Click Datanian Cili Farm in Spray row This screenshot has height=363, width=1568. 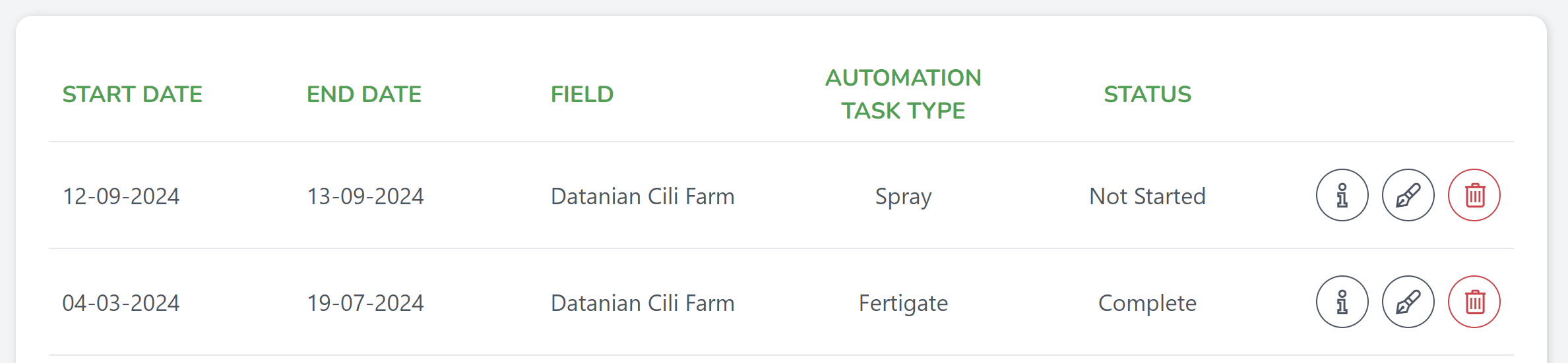[x=643, y=196]
